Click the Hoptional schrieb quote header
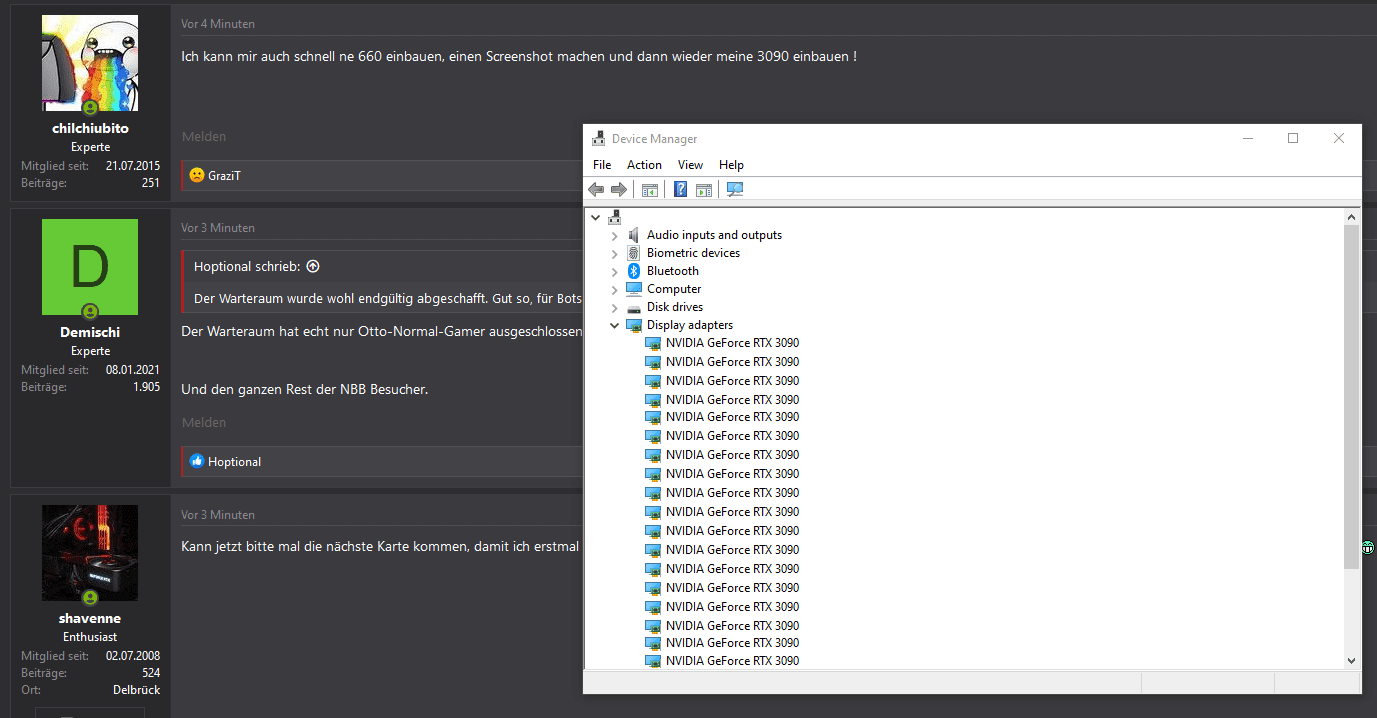This screenshot has width=1377, height=718. [x=247, y=267]
